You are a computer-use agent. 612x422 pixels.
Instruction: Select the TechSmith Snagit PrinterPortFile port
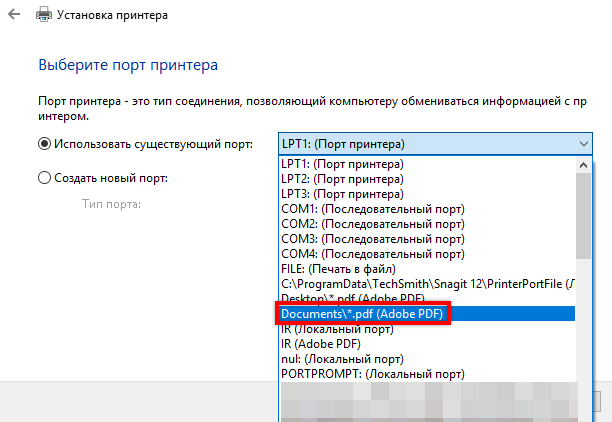425,283
